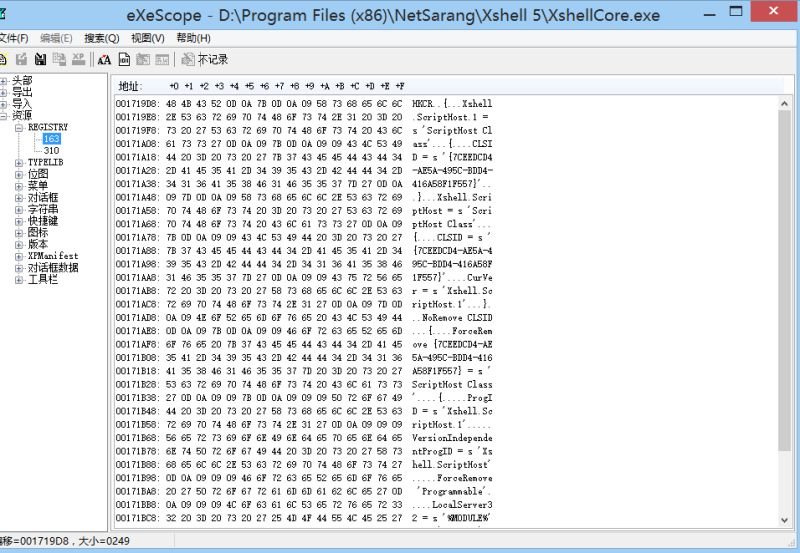Click the export resource toolbar icon

coord(21,60)
